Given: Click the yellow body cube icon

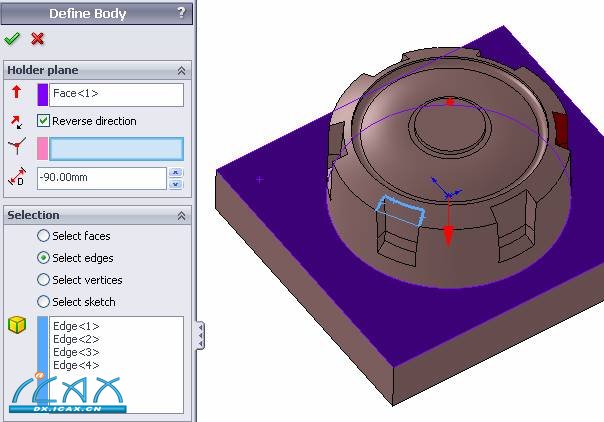Looking at the screenshot, I should click(17, 325).
